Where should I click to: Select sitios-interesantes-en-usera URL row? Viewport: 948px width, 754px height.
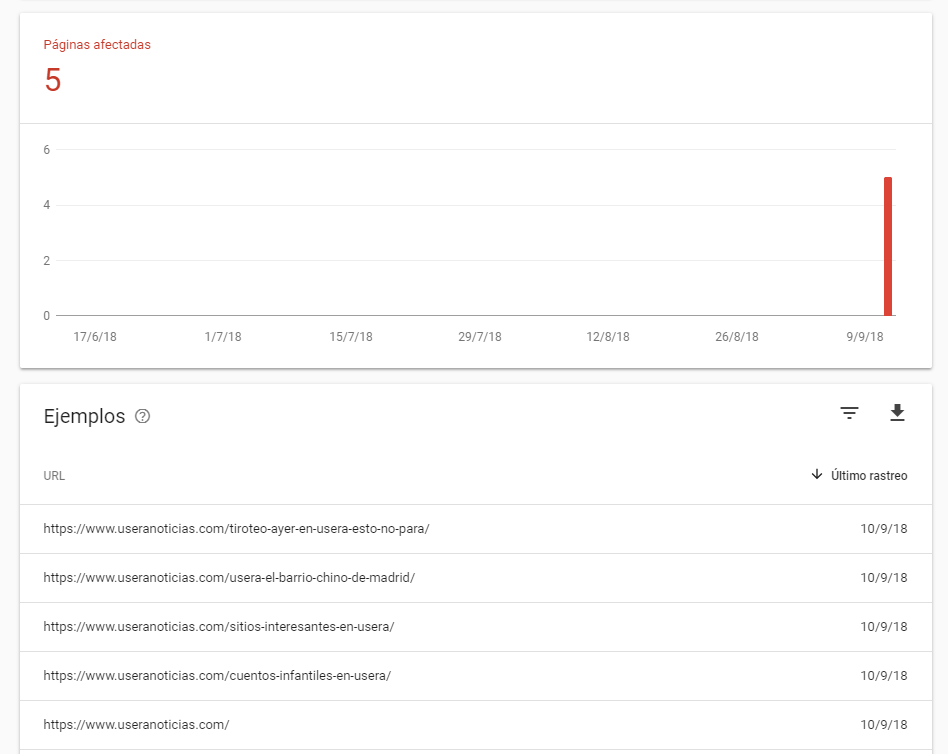pyautogui.click(x=476, y=627)
